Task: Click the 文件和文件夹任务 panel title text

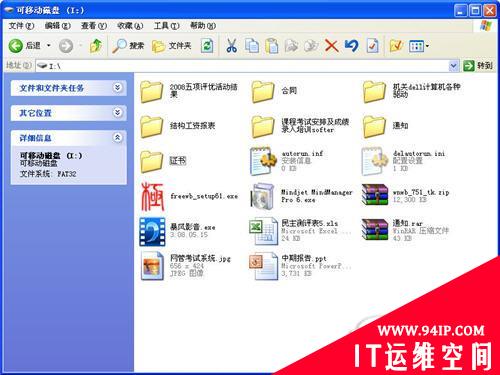Action: (52, 88)
